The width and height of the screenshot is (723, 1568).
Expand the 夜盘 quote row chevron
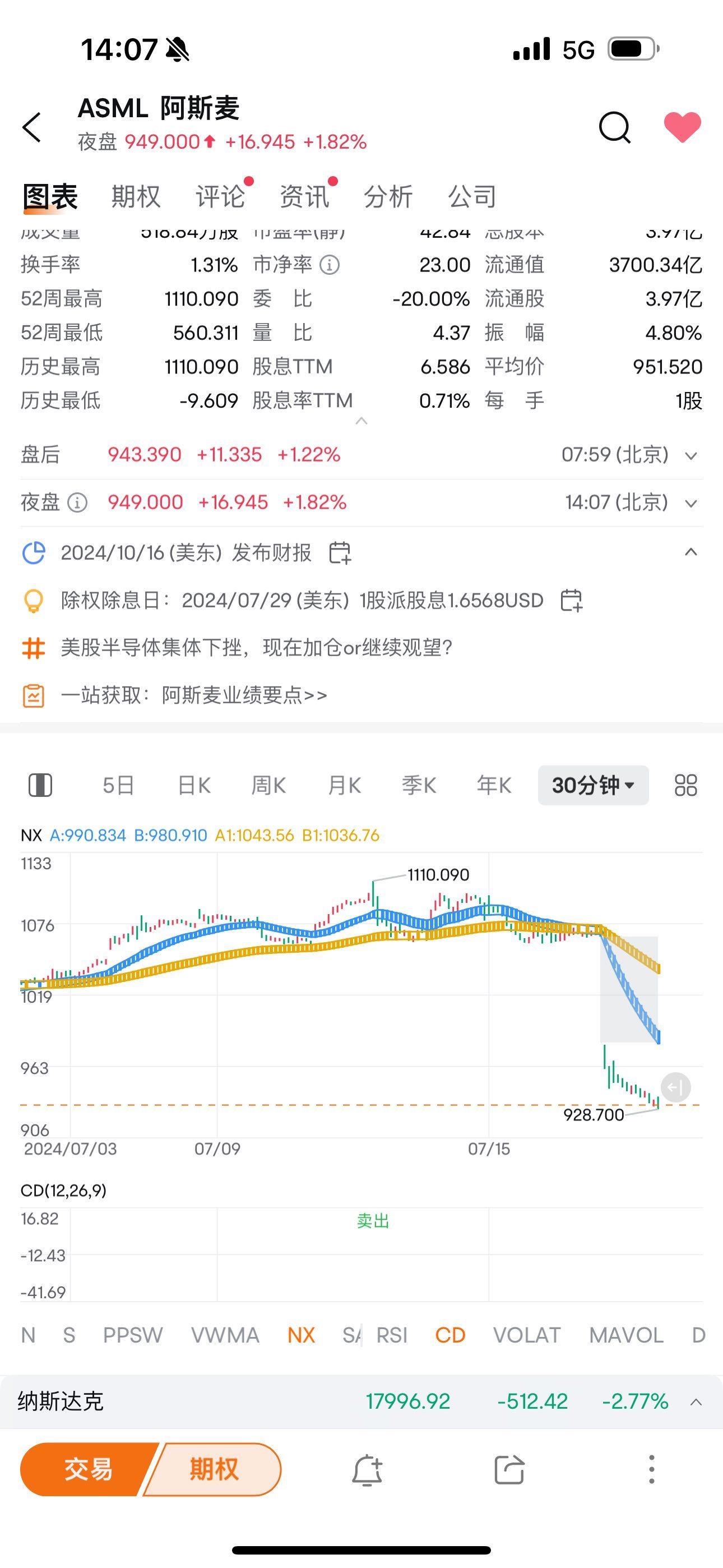[x=690, y=503]
